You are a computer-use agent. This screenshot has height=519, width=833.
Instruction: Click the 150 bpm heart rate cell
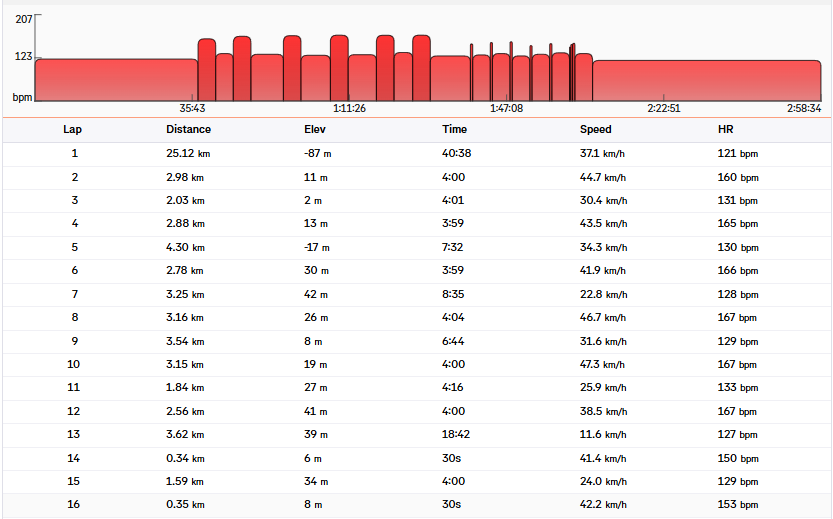(x=738, y=458)
